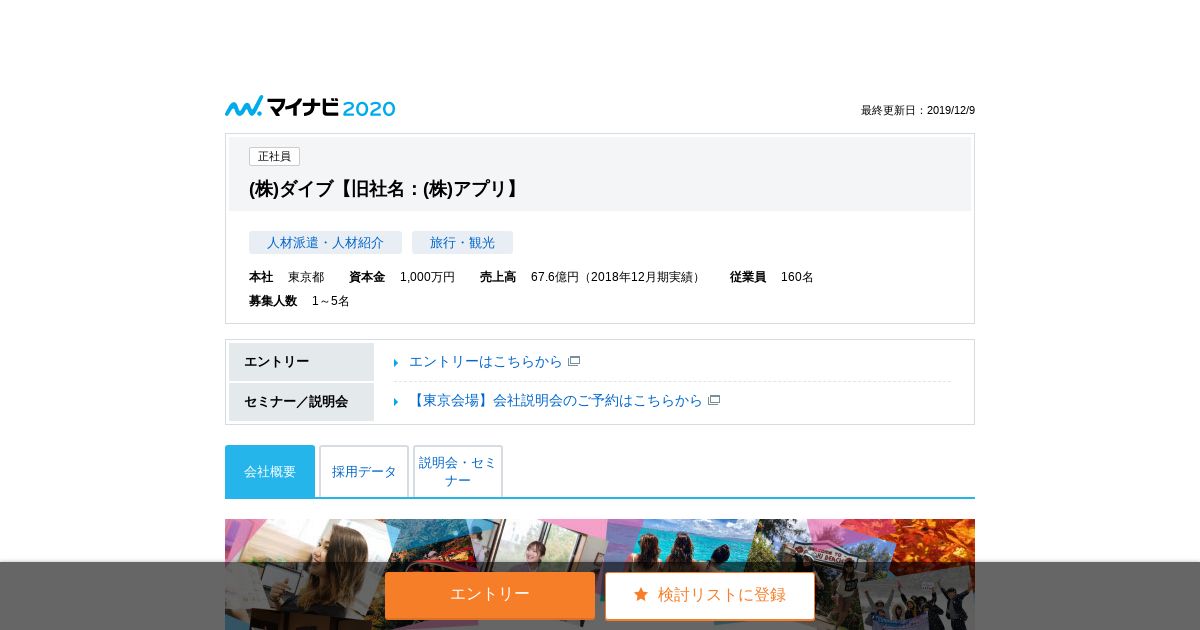Viewport: 1200px width, 630px height.
Task: Click the orange エントリー button
Action: (490, 595)
